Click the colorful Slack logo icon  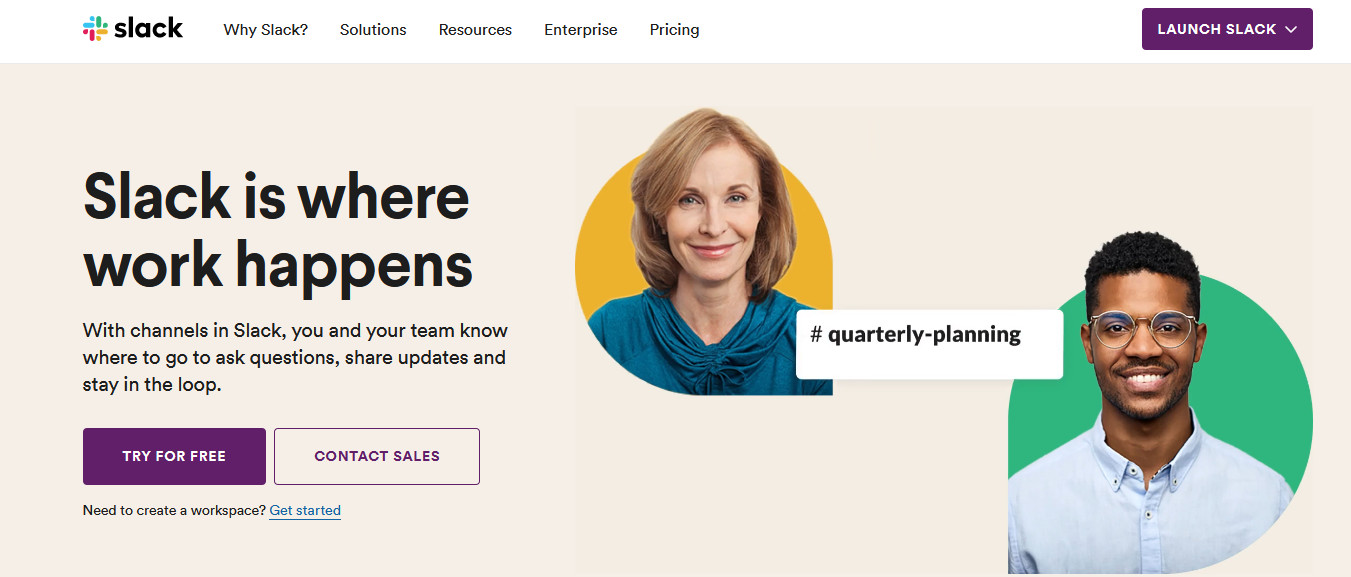(95, 29)
